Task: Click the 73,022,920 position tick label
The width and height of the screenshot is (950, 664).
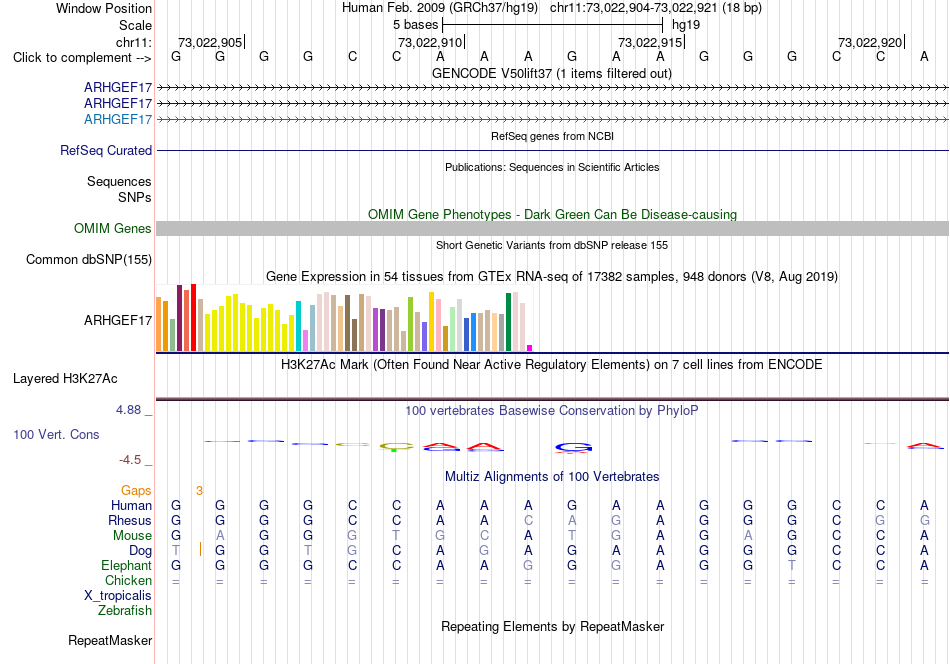Action: [x=869, y=42]
